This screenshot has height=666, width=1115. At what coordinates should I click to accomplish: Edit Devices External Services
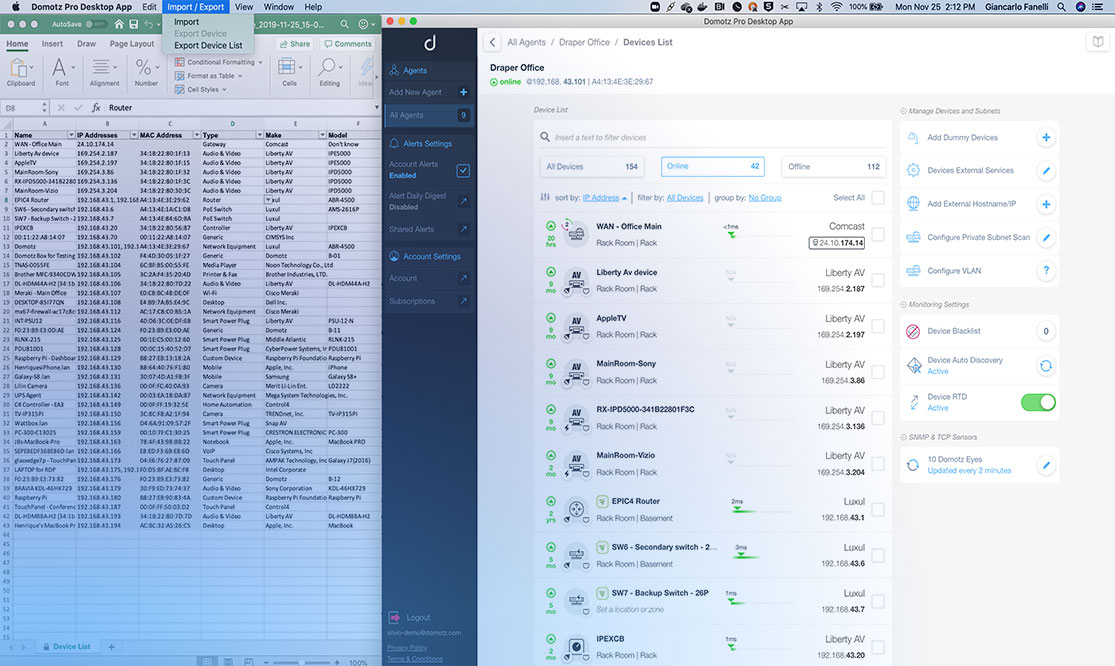pos(1046,169)
